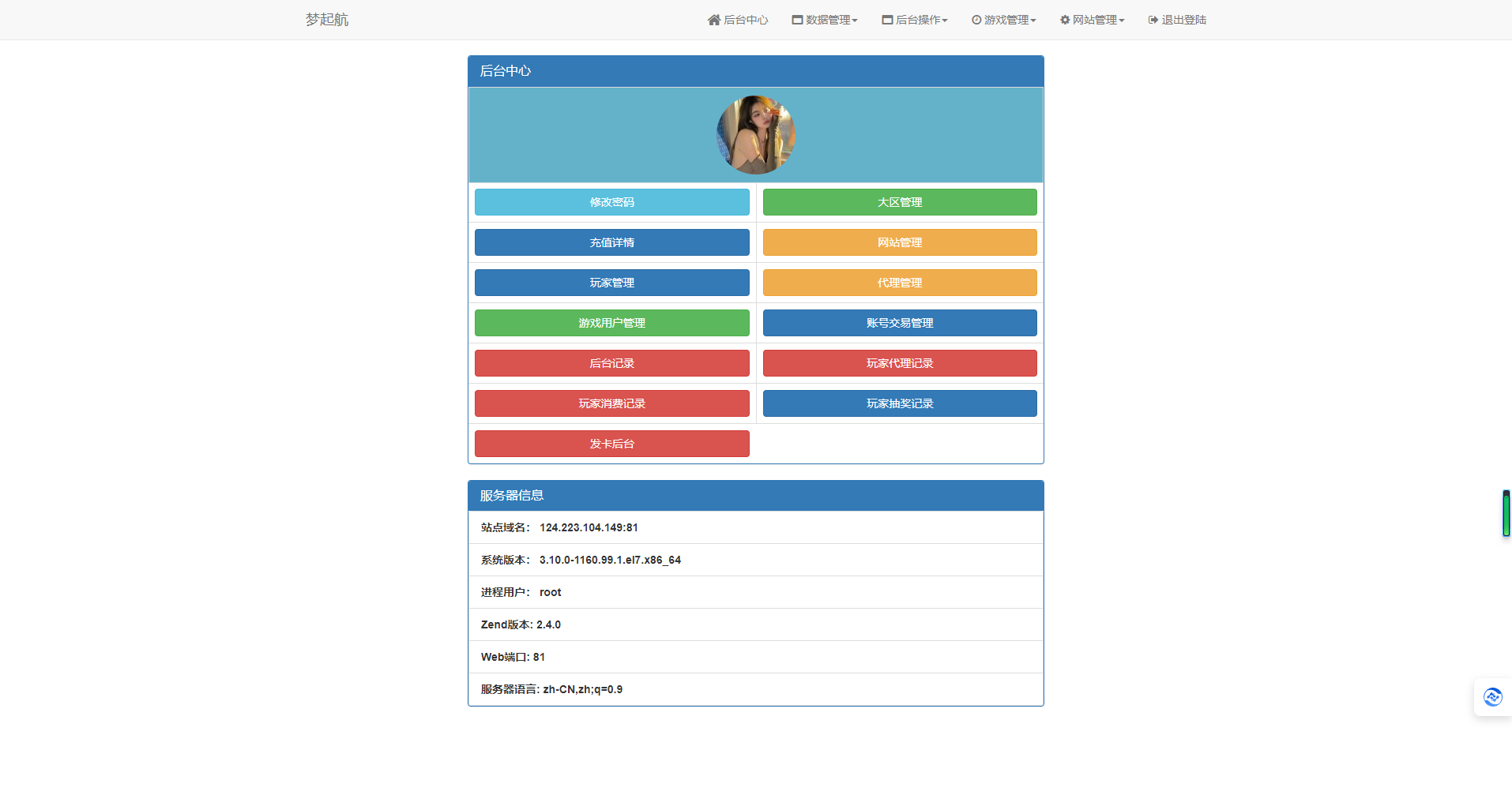The height and width of the screenshot is (795, 1512).
Task: Open 代理管理 orange button
Action: click(900, 283)
